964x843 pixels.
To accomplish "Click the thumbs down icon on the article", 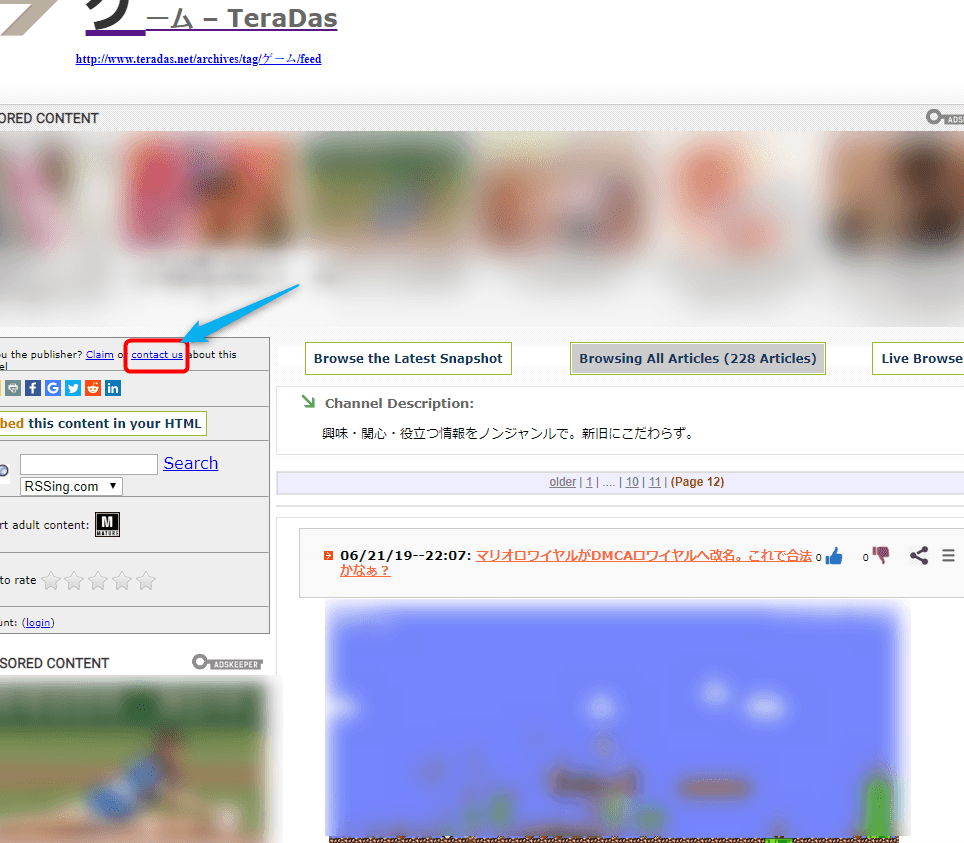I will click(880, 555).
